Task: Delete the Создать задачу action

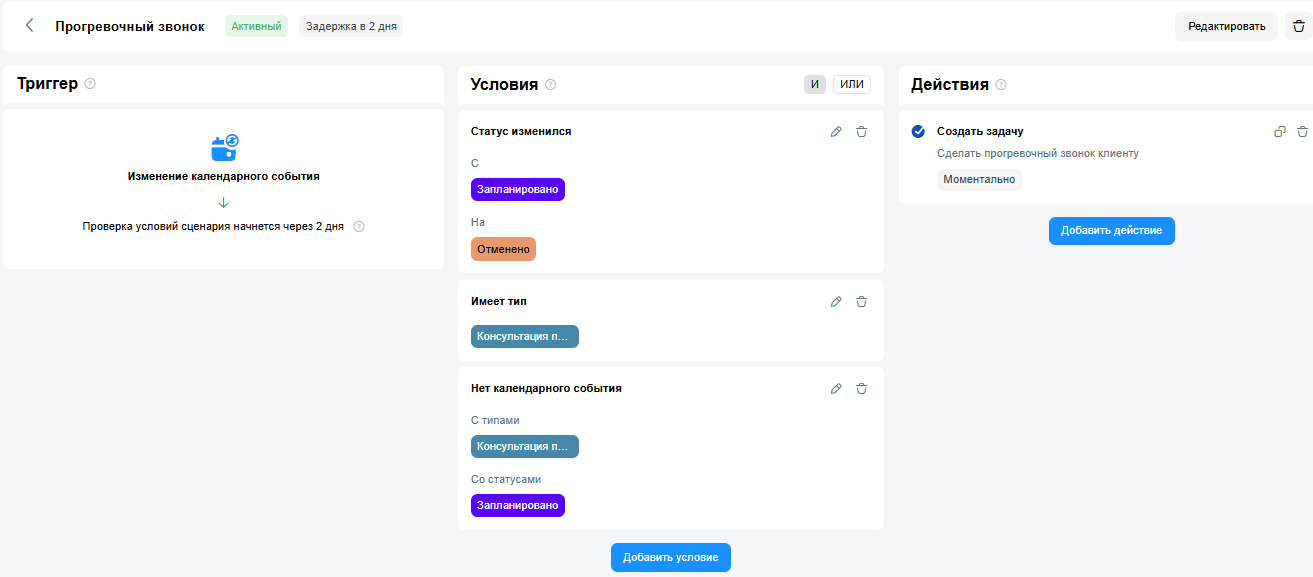Action: point(1302,132)
